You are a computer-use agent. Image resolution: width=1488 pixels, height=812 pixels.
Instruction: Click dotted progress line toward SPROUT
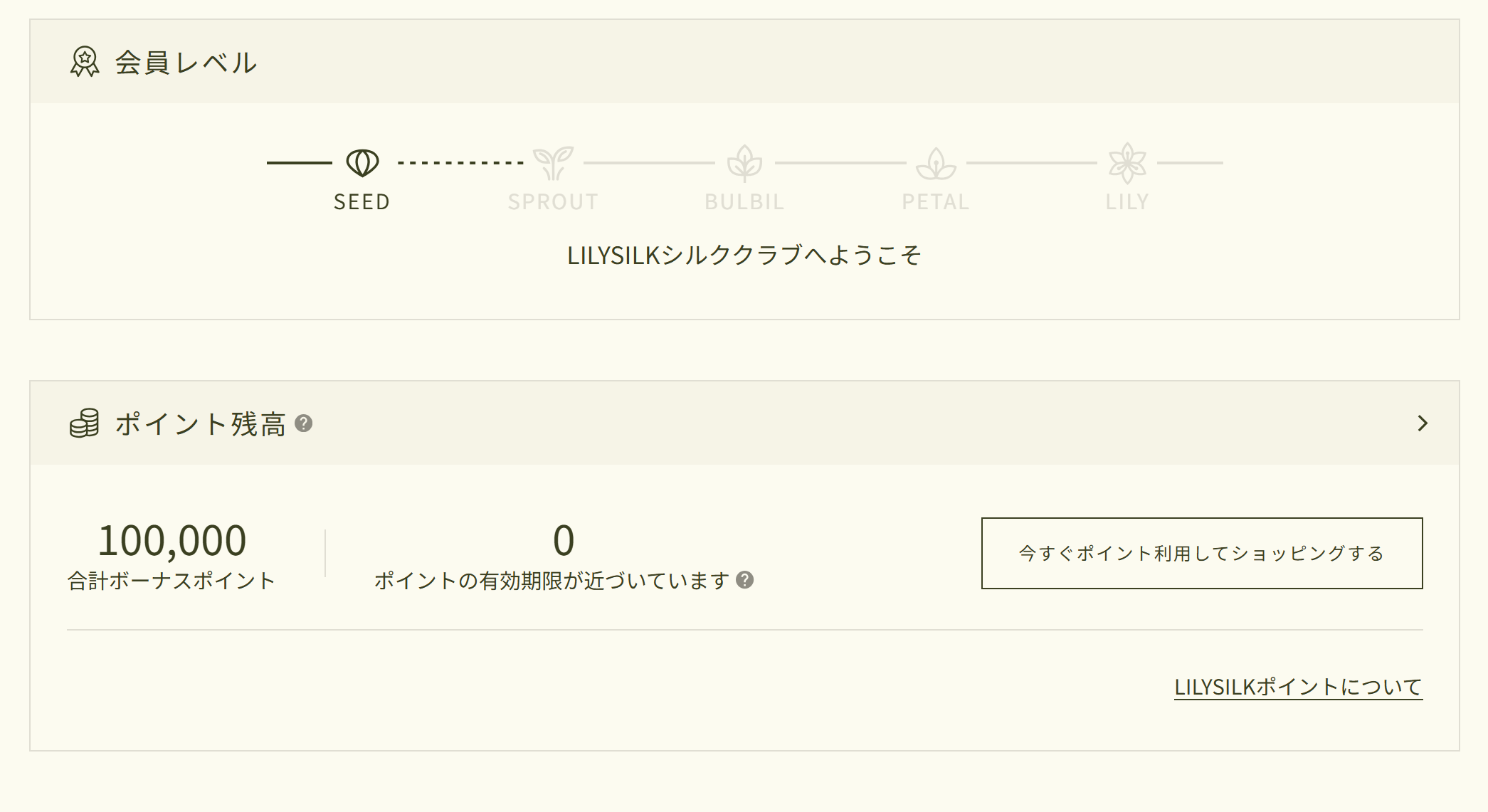coord(460,163)
